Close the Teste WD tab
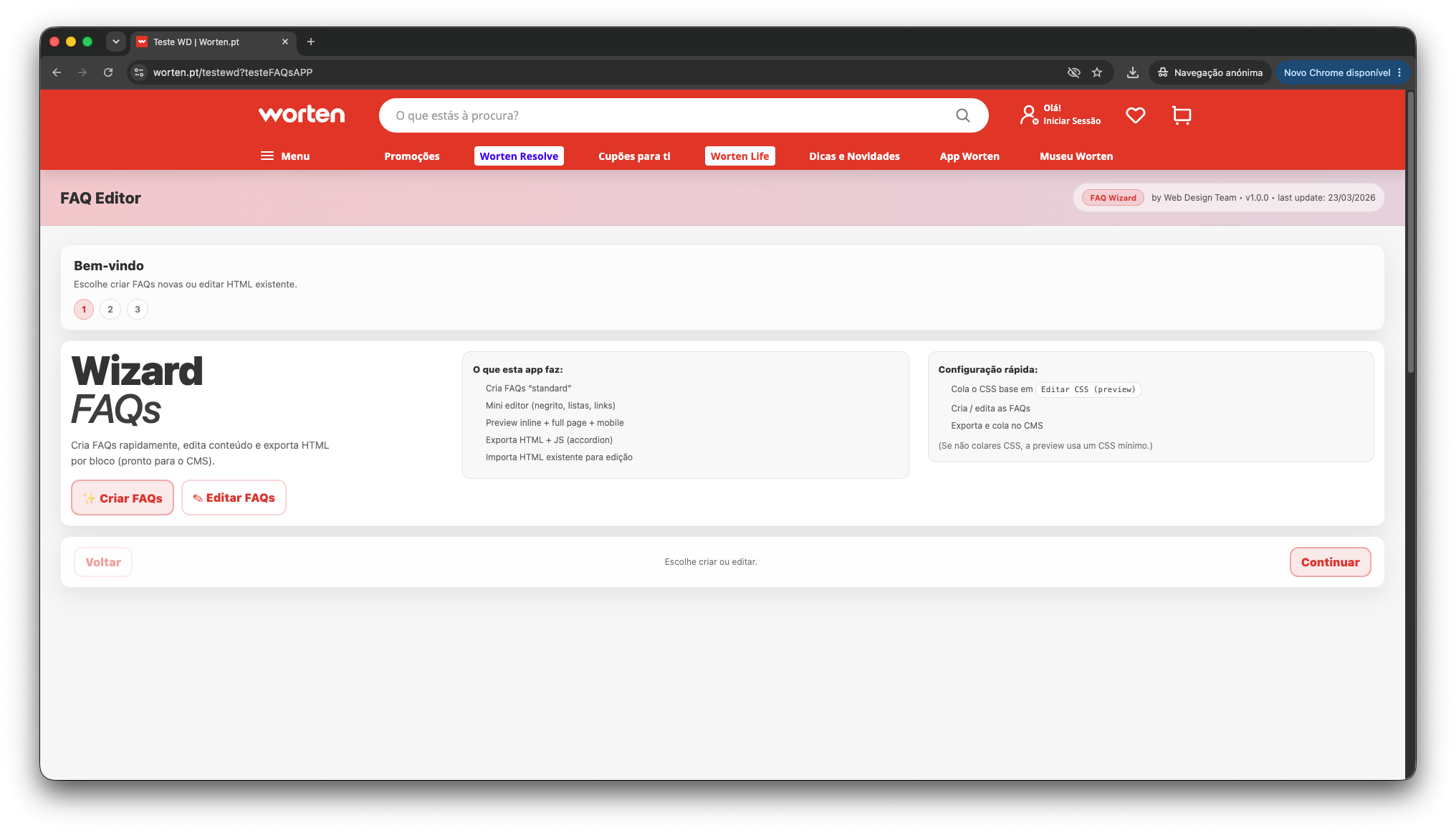The width and height of the screenshot is (1456, 833). (285, 42)
